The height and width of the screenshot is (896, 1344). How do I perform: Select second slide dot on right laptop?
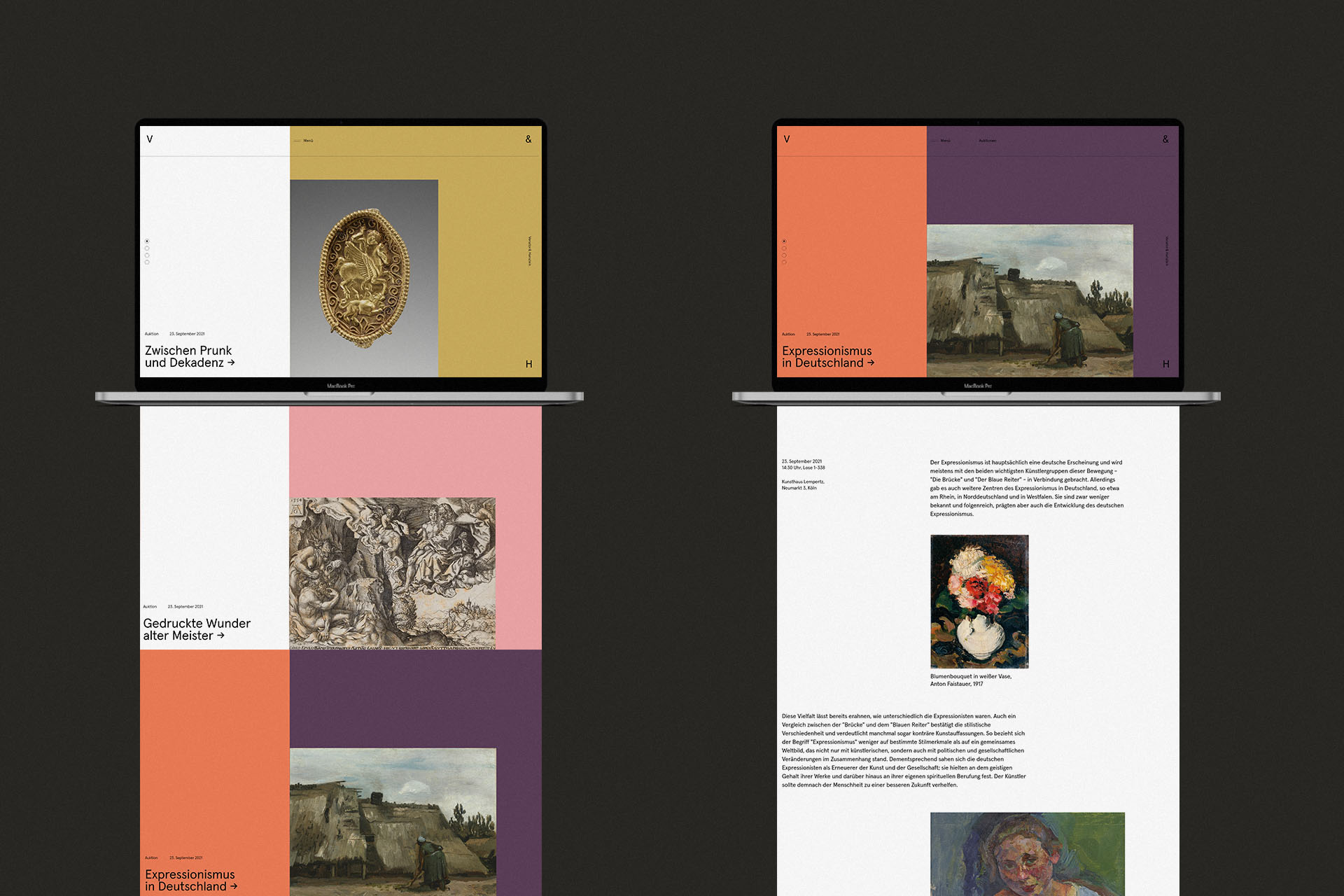(x=784, y=248)
